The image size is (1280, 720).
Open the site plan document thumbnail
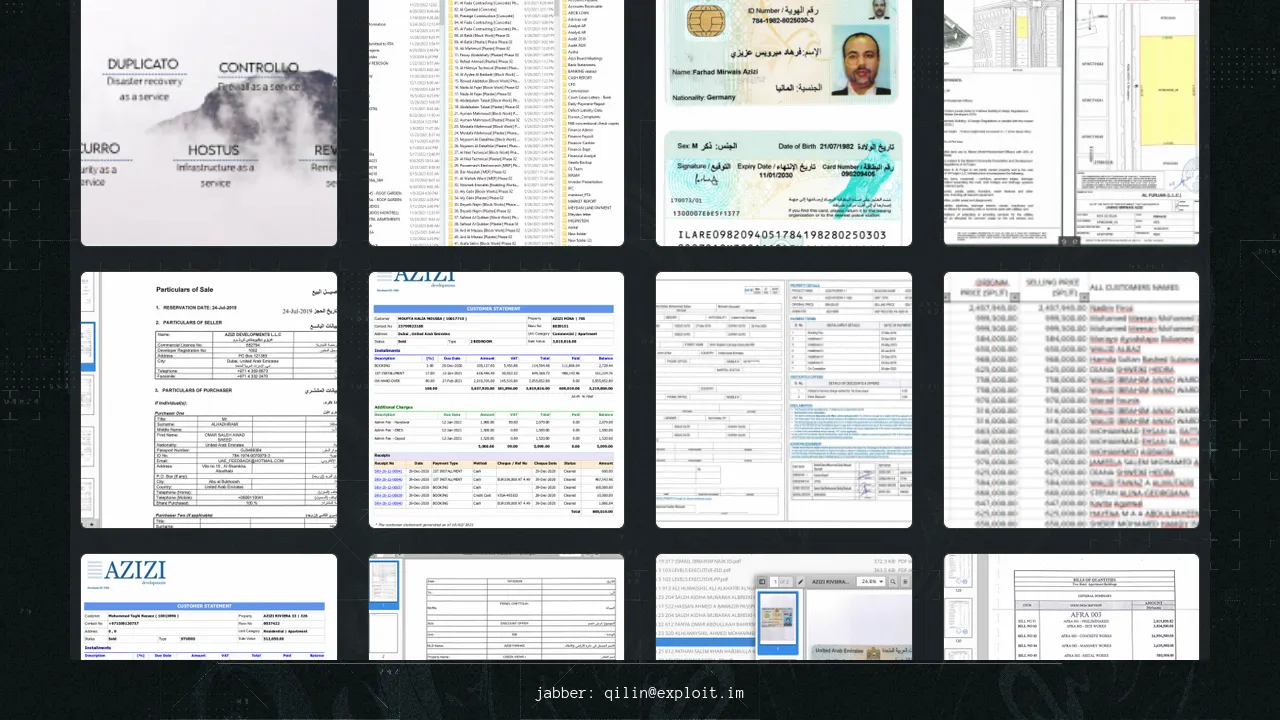coord(1071,122)
